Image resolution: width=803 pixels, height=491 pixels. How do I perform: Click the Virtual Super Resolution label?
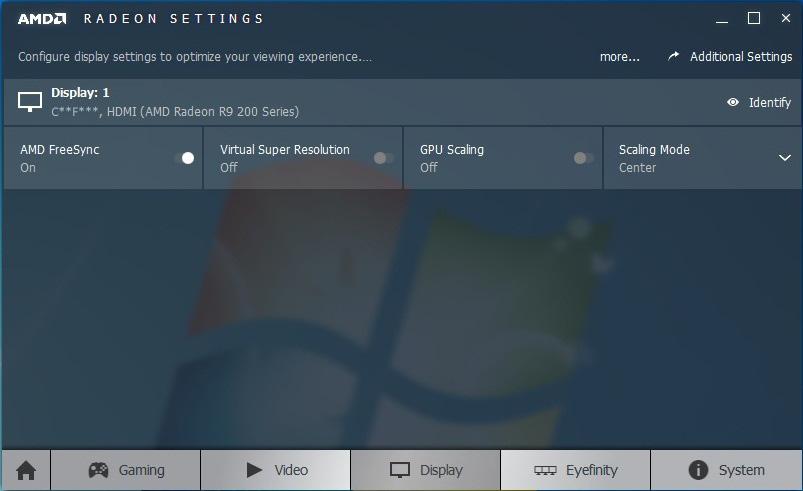click(285, 150)
